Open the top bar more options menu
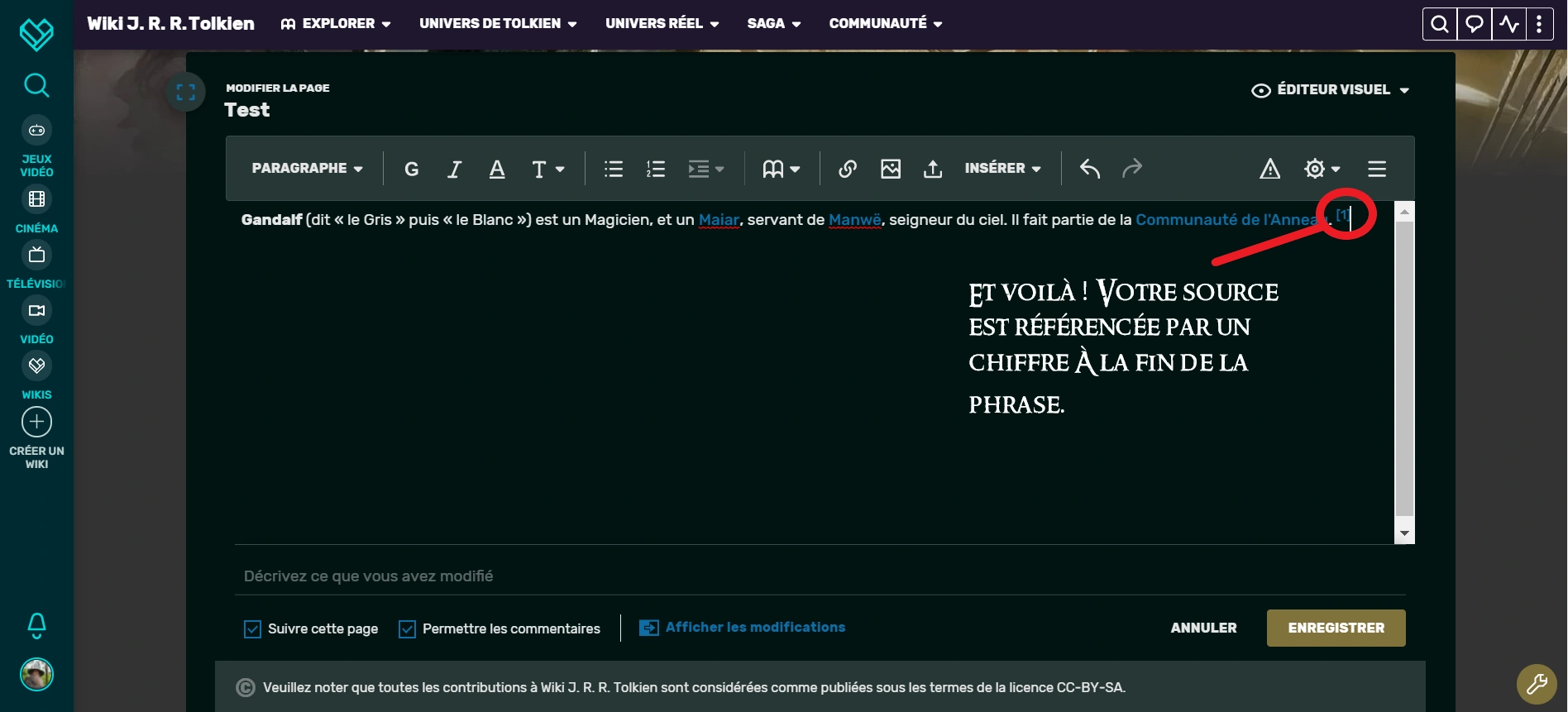 click(1539, 24)
